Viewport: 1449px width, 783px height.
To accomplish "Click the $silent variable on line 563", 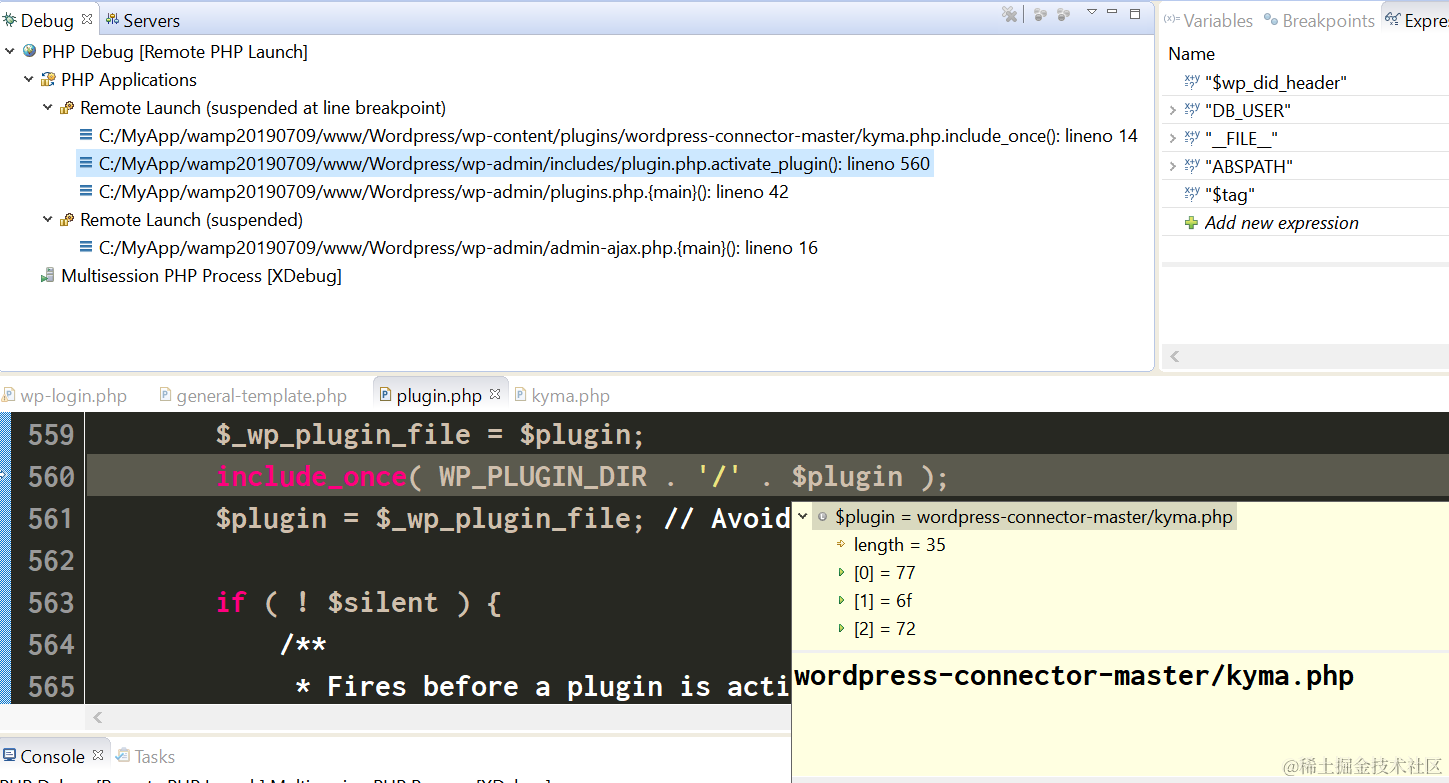I will click(x=383, y=603).
